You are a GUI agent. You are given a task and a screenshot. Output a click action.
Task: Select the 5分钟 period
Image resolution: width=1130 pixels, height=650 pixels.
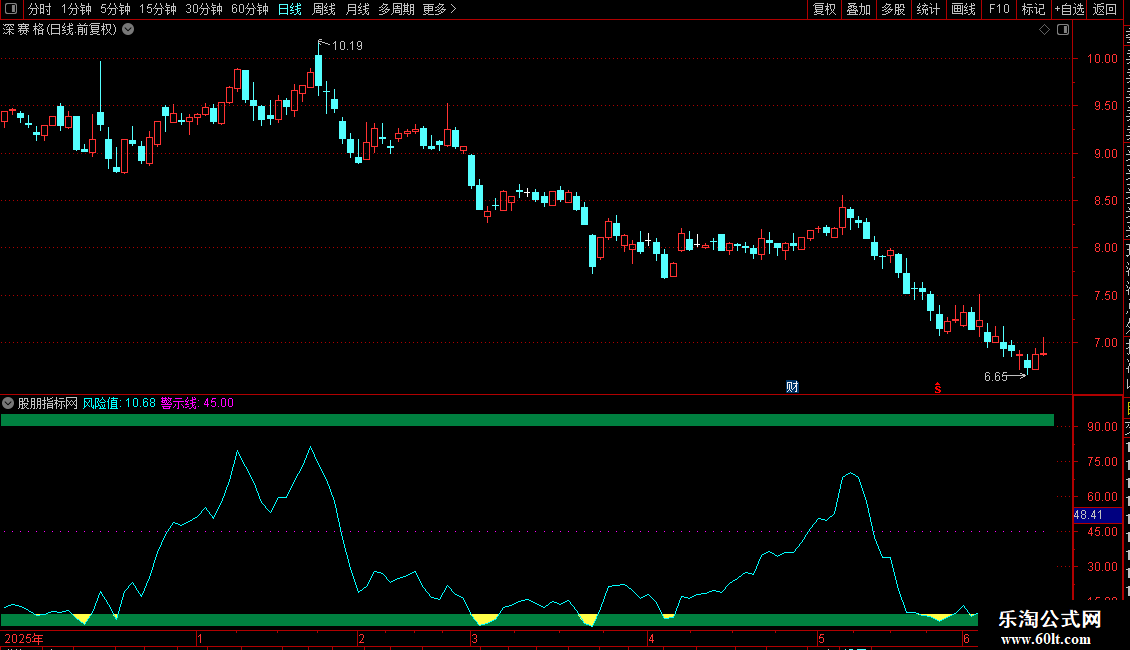pyautogui.click(x=115, y=9)
